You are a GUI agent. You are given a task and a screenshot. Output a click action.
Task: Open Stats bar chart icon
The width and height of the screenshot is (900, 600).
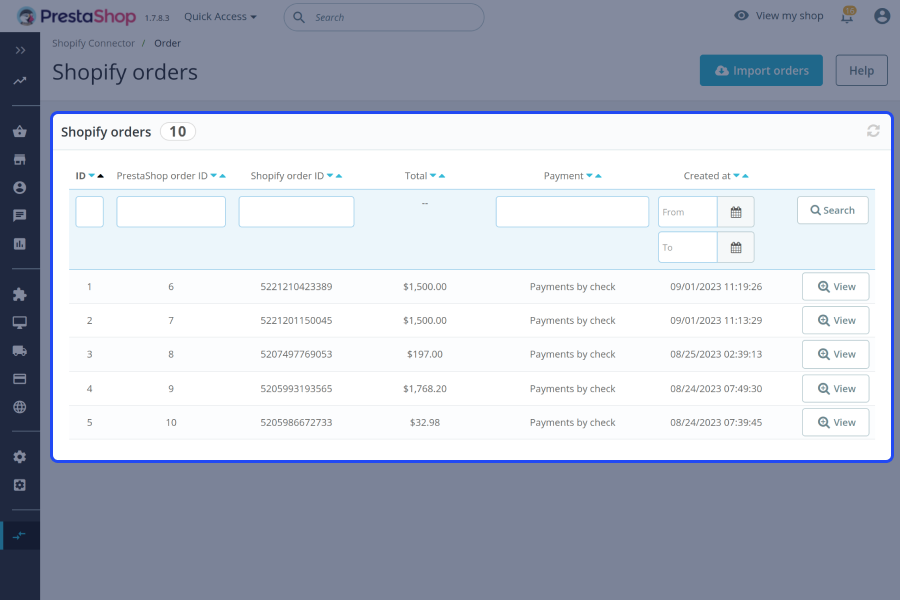coord(20,244)
